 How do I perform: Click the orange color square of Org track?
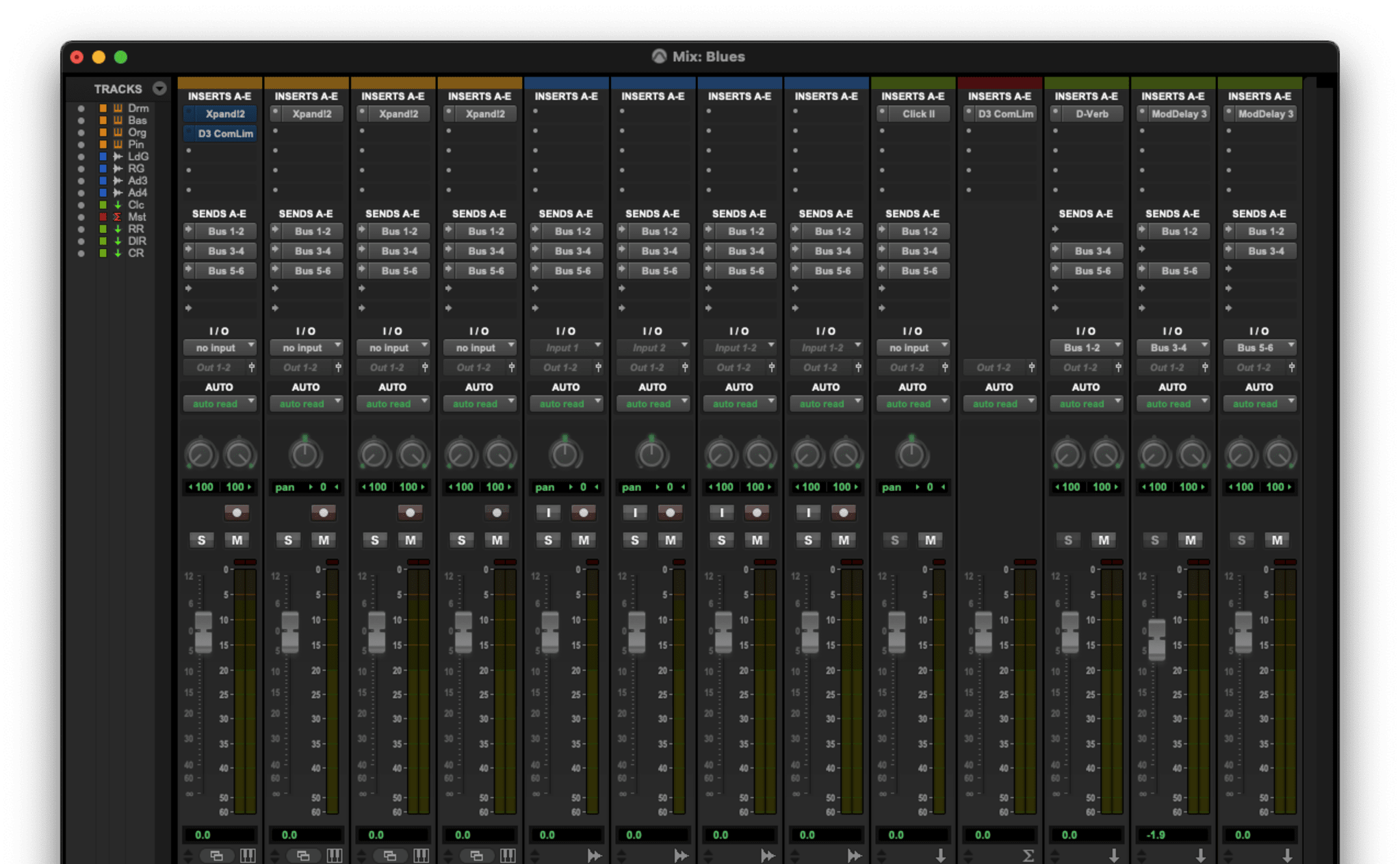(x=103, y=133)
